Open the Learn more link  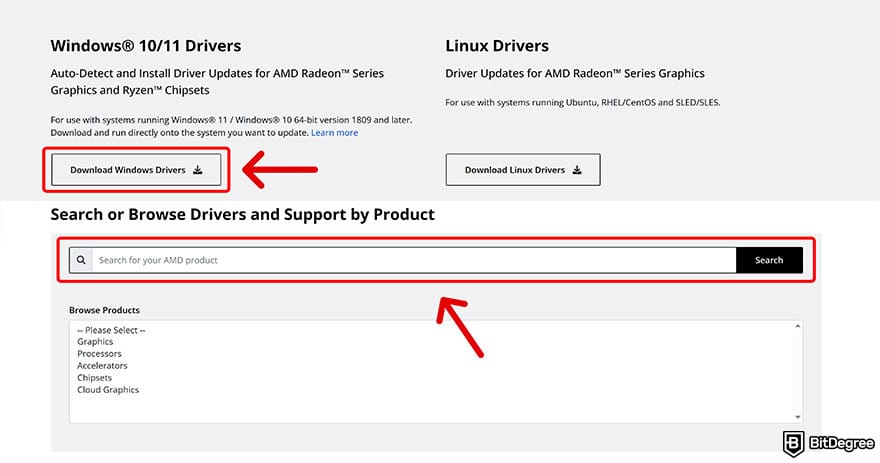[334, 133]
